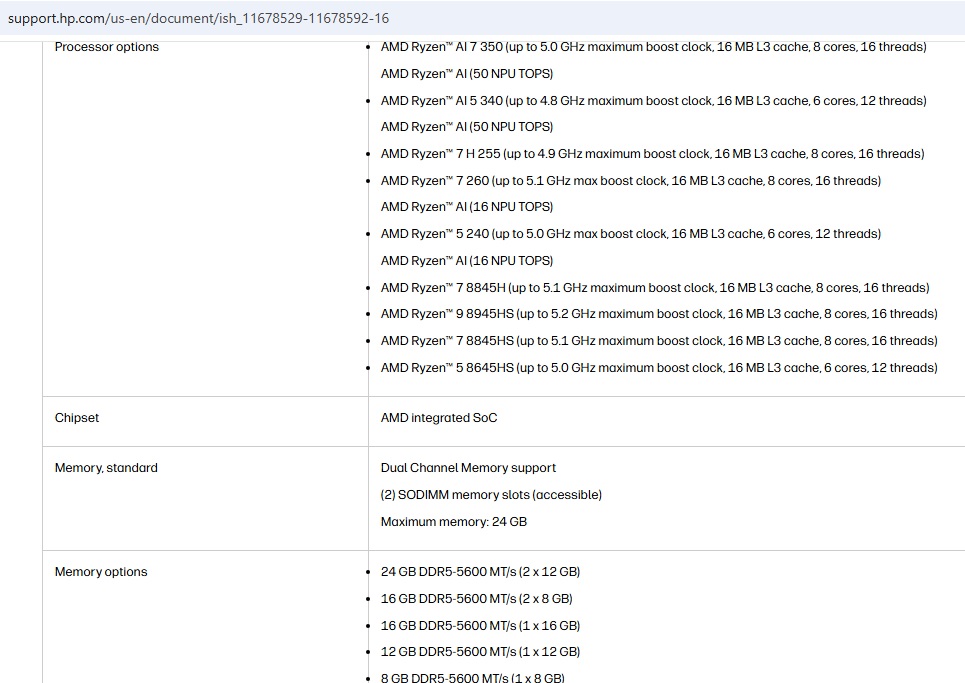Click the 'Chipset' row label

click(77, 418)
